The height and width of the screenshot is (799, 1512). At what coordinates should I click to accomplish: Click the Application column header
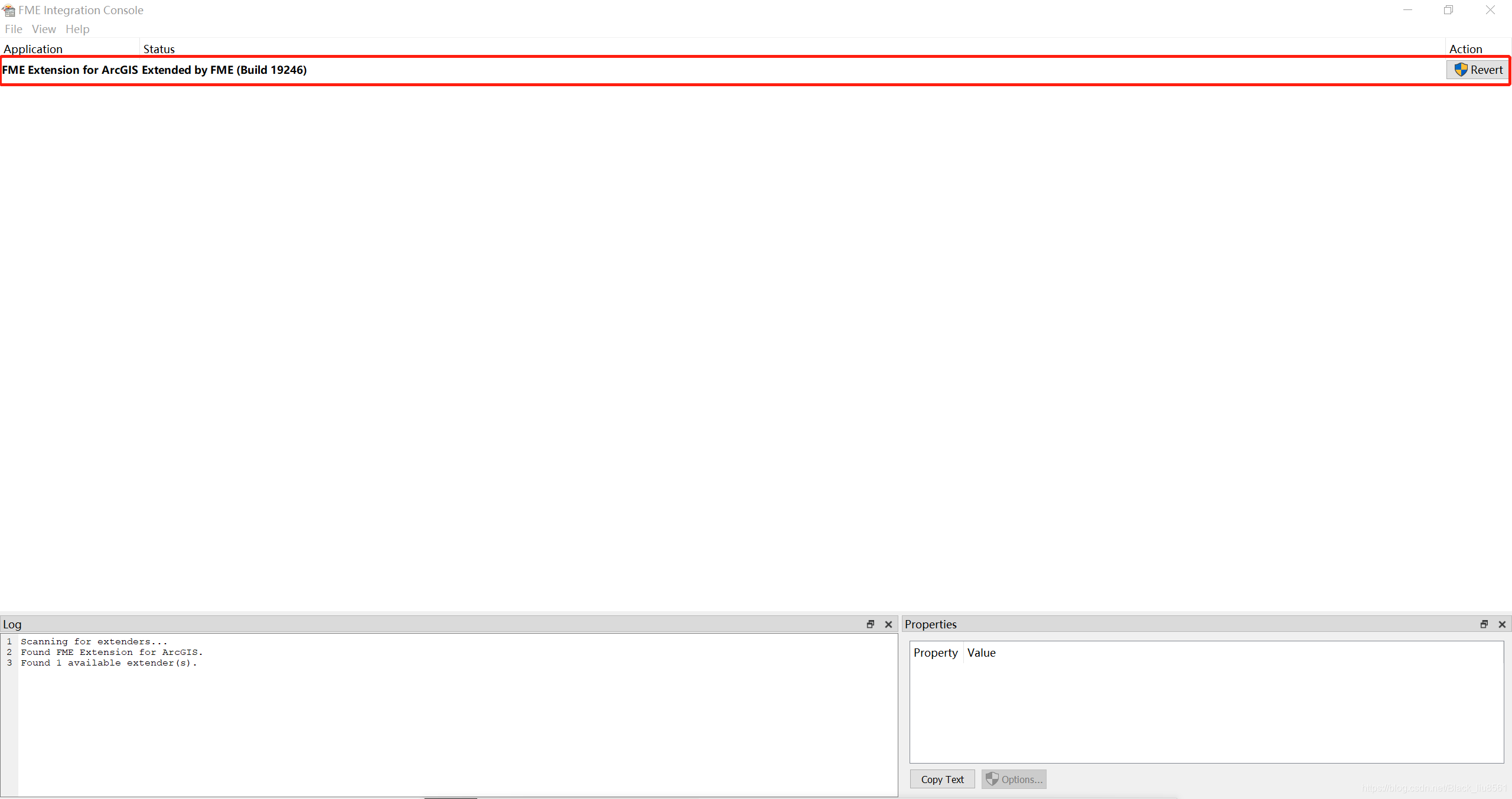point(33,49)
